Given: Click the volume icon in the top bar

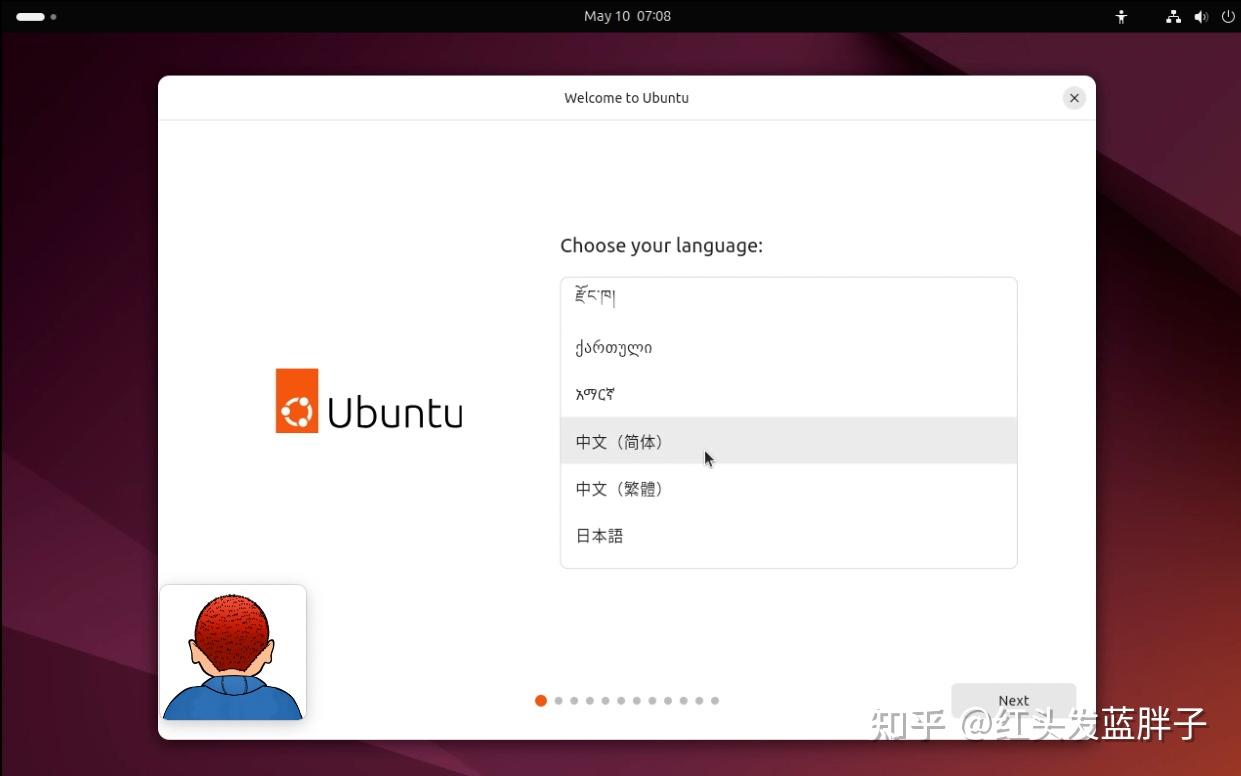Looking at the screenshot, I should pos(1201,16).
